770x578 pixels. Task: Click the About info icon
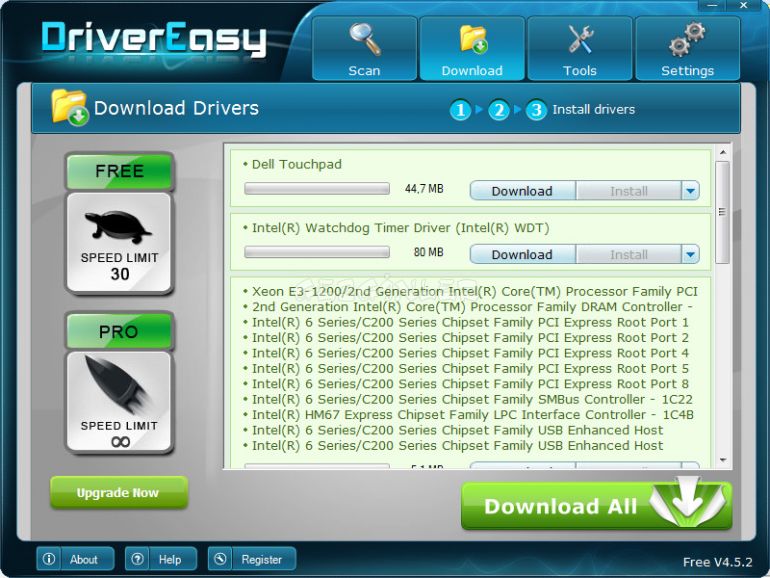pyautogui.click(x=49, y=559)
